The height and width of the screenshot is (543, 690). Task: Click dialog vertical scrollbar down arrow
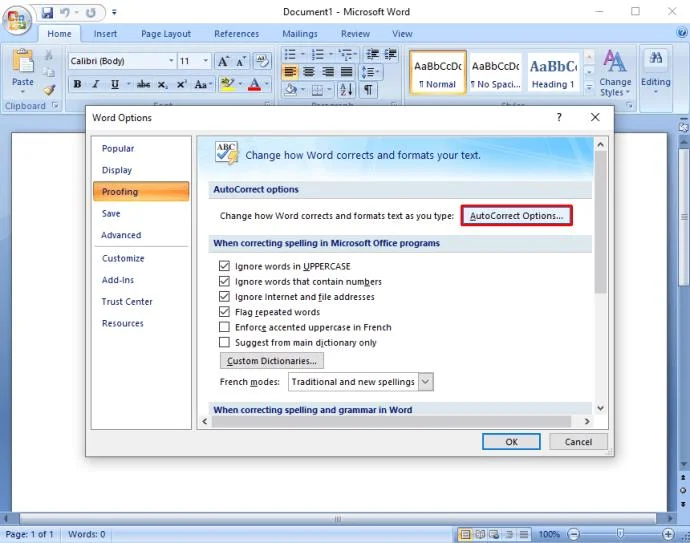click(x=600, y=408)
